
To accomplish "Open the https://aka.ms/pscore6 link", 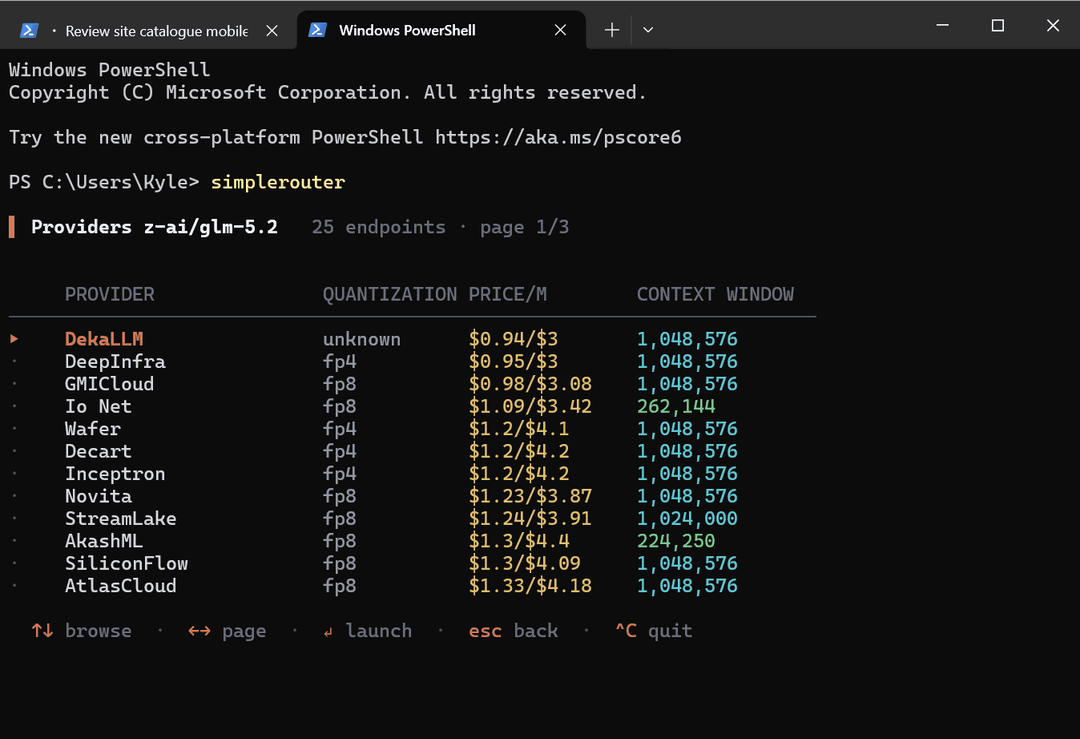I will point(558,137).
